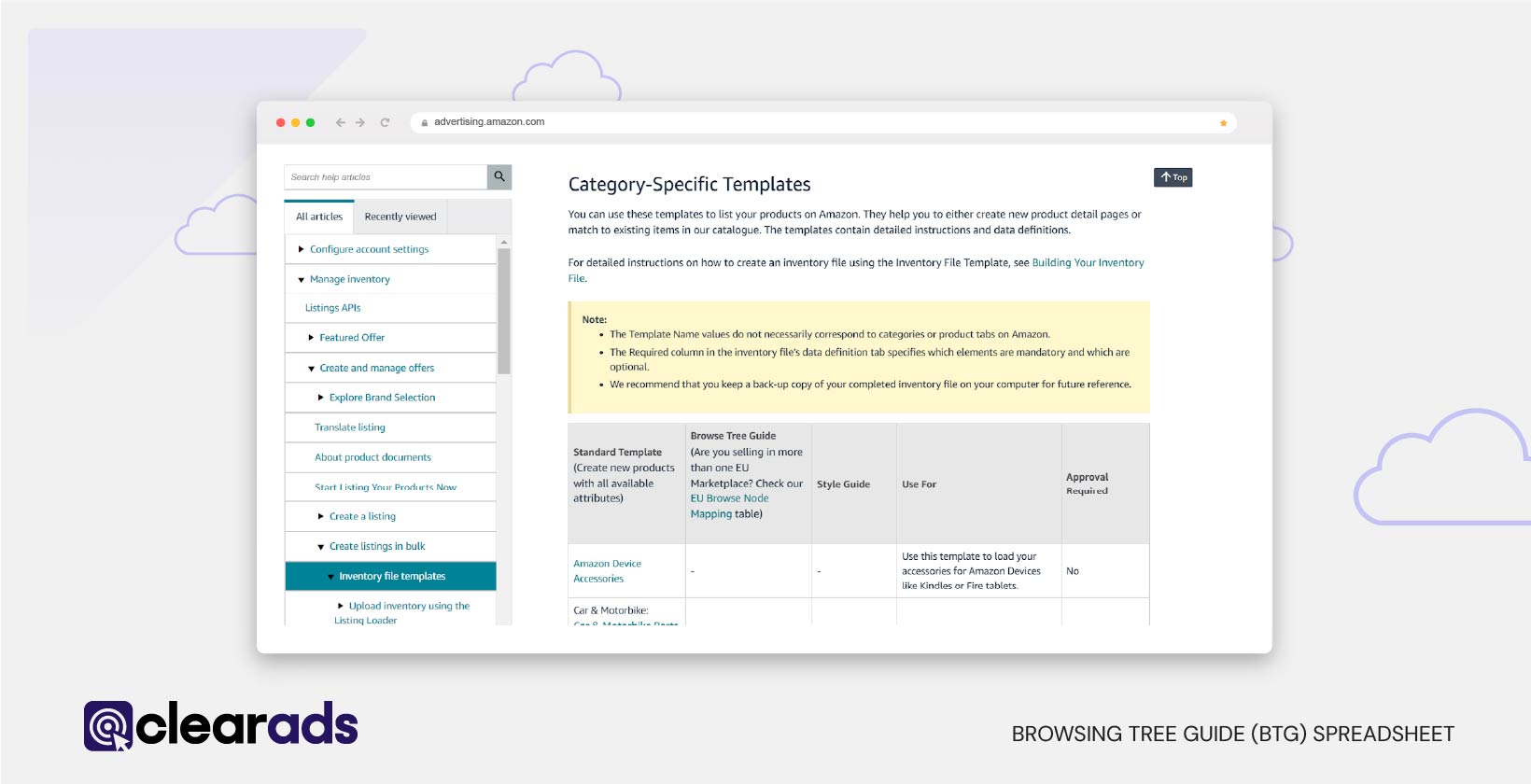
Task: Switch to the All articles tab
Action: (x=319, y=217)
